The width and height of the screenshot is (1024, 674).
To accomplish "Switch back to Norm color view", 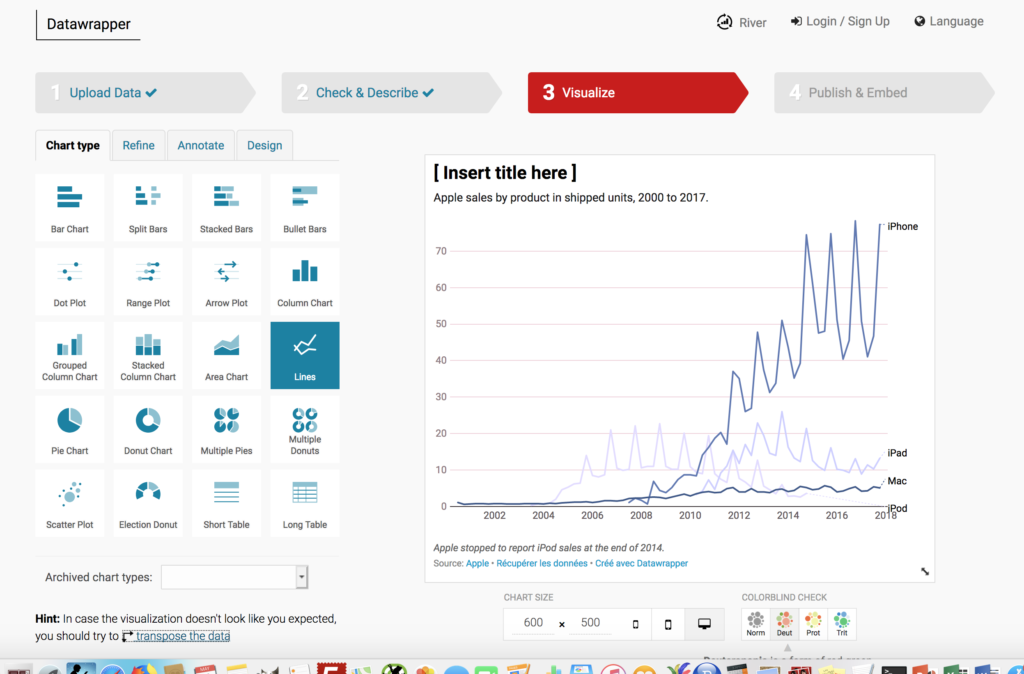I will pyautogui.click(x=756, y=622).
